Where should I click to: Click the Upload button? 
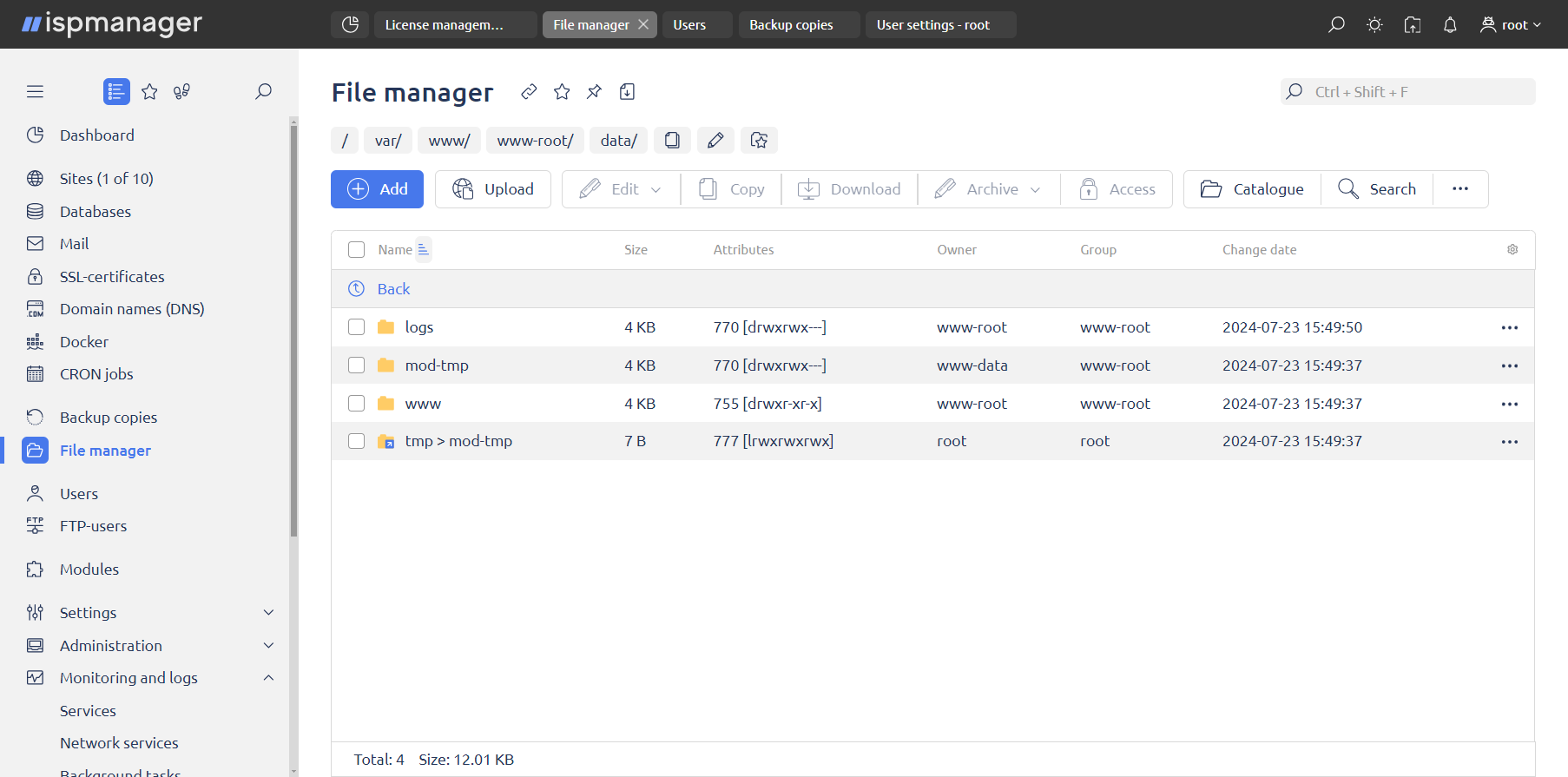[493, 189]
